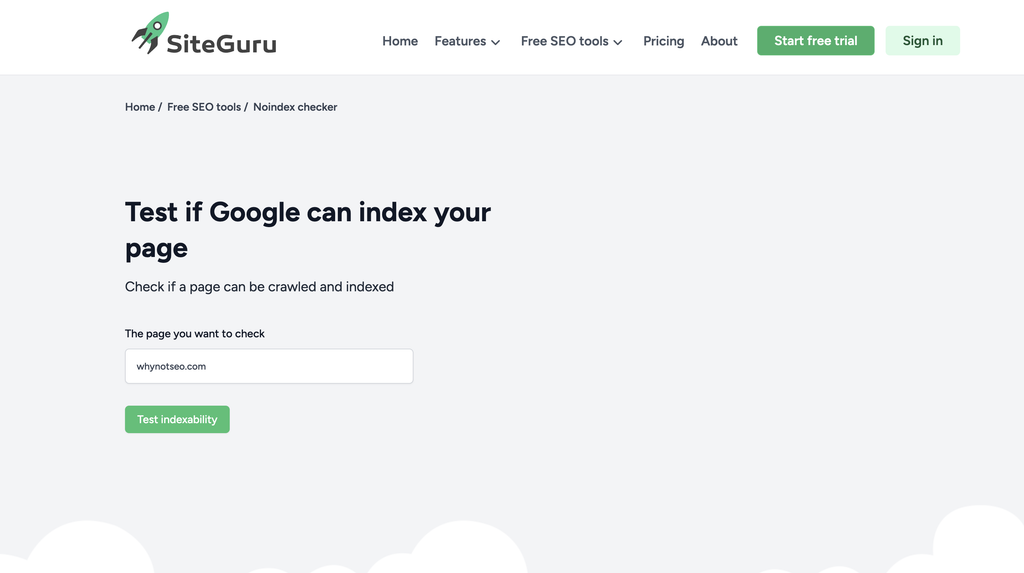This screenshot has width=1024, height=573.
Task: Click the Start free trial button
Action: [x=816, y=41]
